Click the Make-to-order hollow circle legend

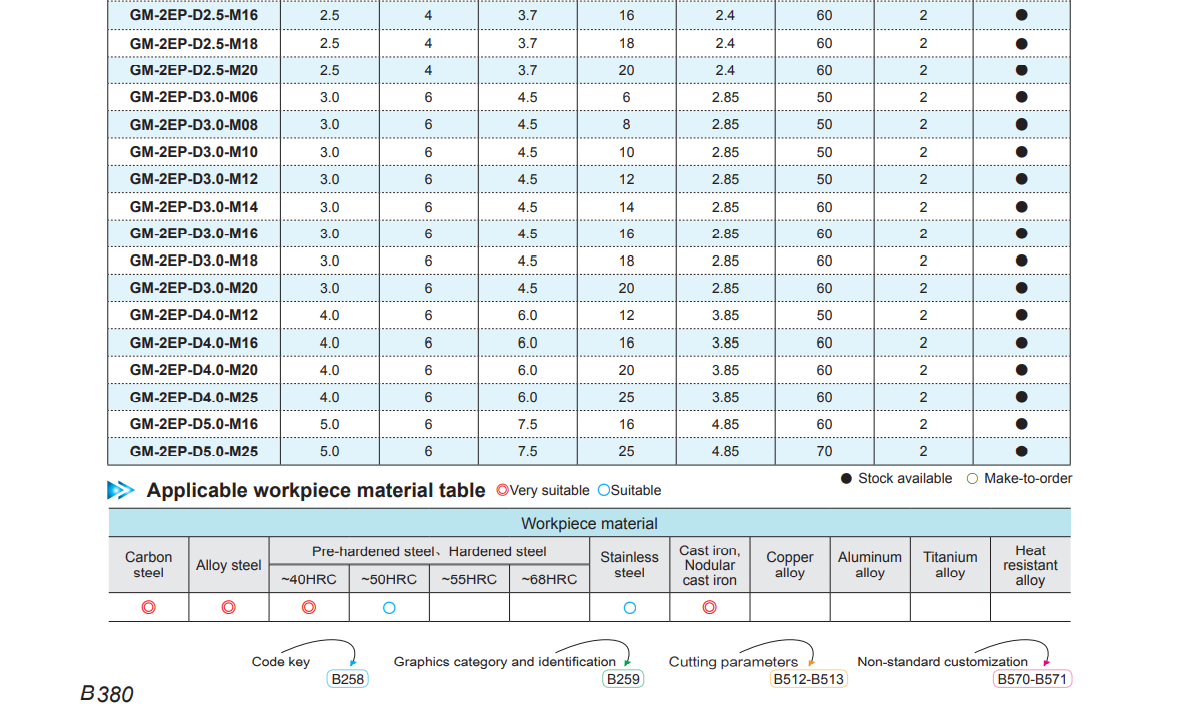click(x=972, y=479)
